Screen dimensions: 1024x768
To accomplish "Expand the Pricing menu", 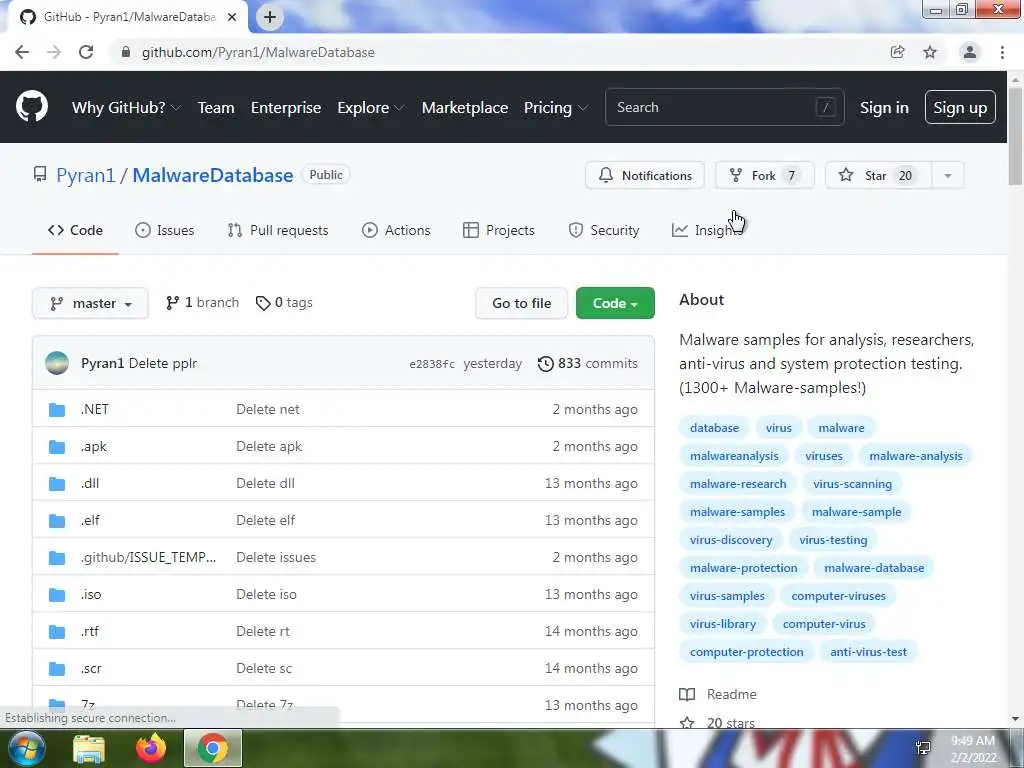I will (555, 107).
